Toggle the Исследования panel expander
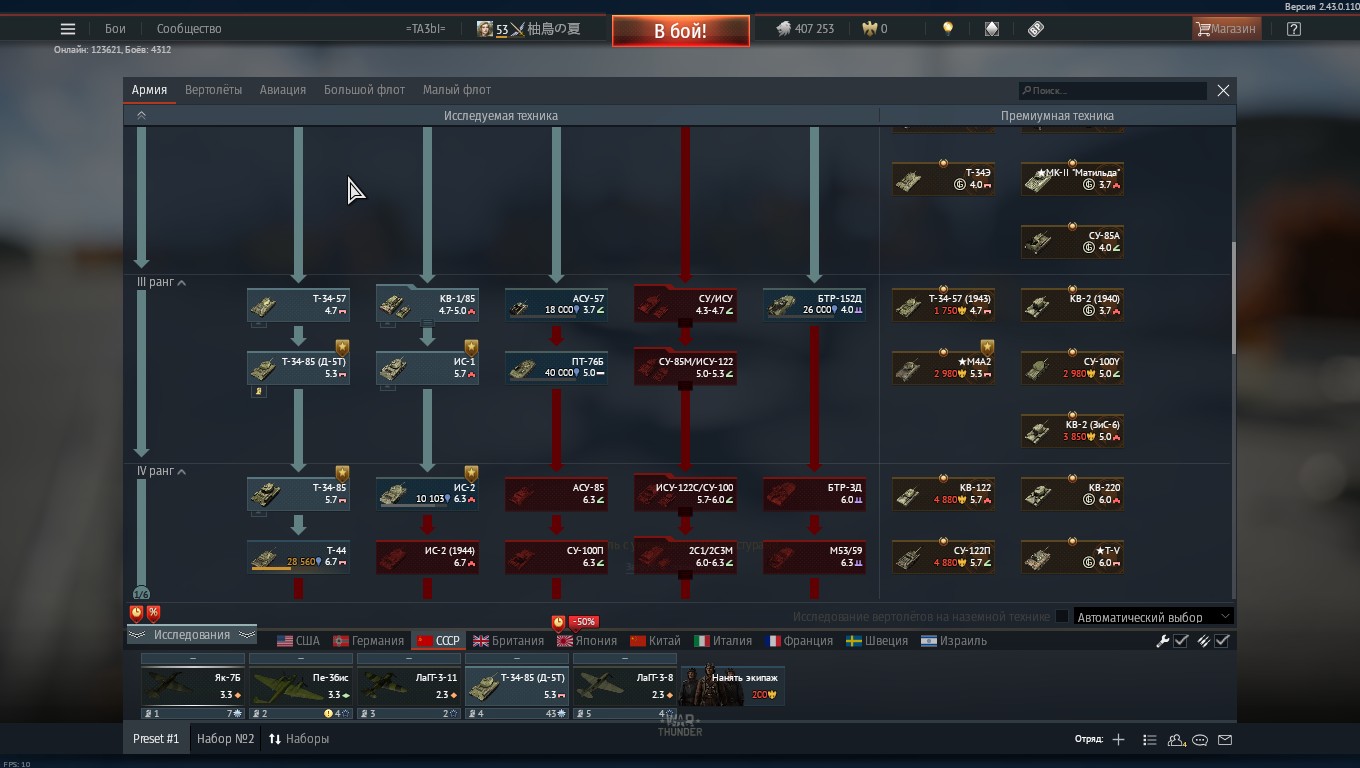This screenshot has height=768, width=1360. point(192,635)
